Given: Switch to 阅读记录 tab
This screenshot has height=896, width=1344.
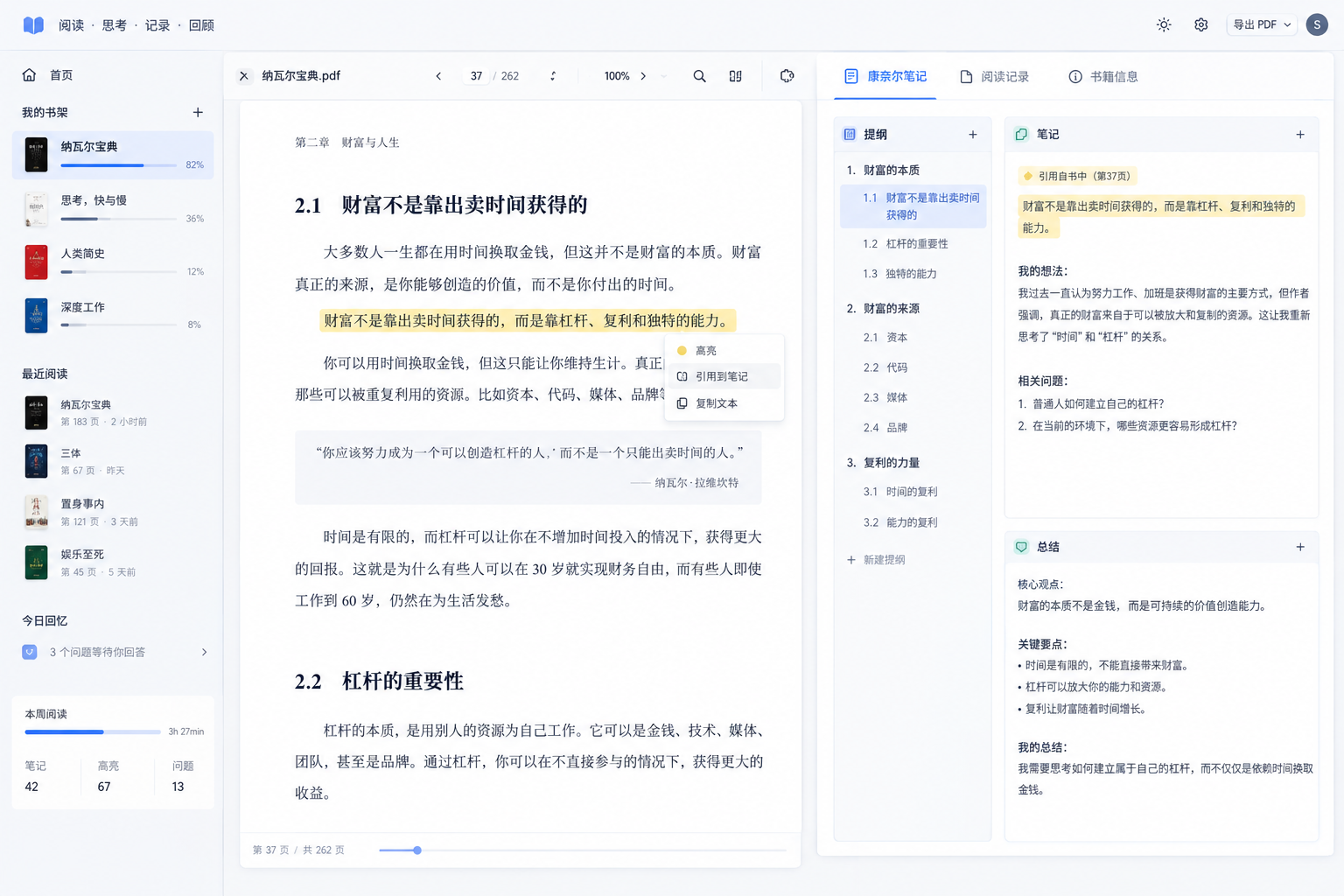Looking at the screenshot, I should [x=995, y=77].
